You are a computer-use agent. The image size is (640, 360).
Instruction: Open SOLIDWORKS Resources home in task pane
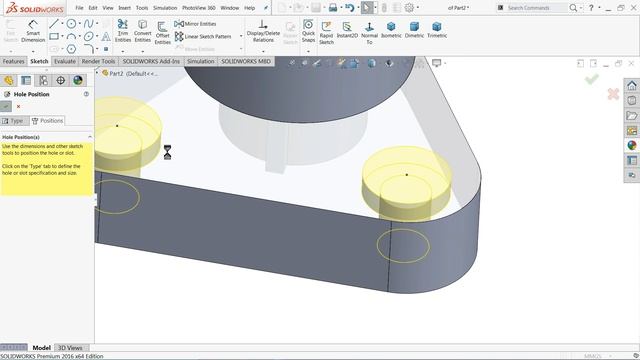pyautogui.click(x=632, y=86)
